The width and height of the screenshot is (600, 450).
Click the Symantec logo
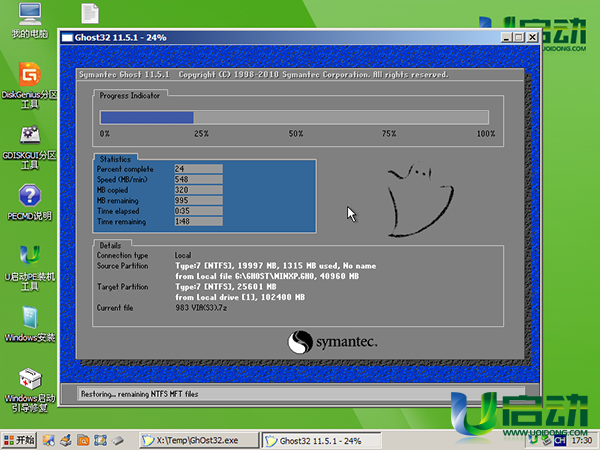point(332,342)
